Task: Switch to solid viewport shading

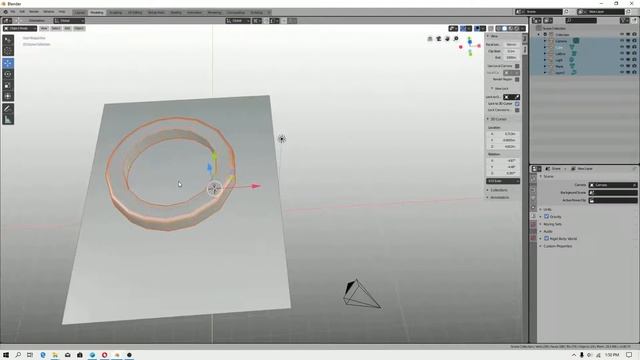Action: [504, 29]
